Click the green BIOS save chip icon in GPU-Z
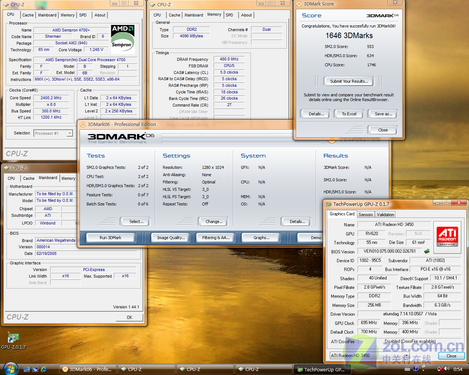This screenshot has height=375, width=469. pyautogui.click(x=426, y=251)
